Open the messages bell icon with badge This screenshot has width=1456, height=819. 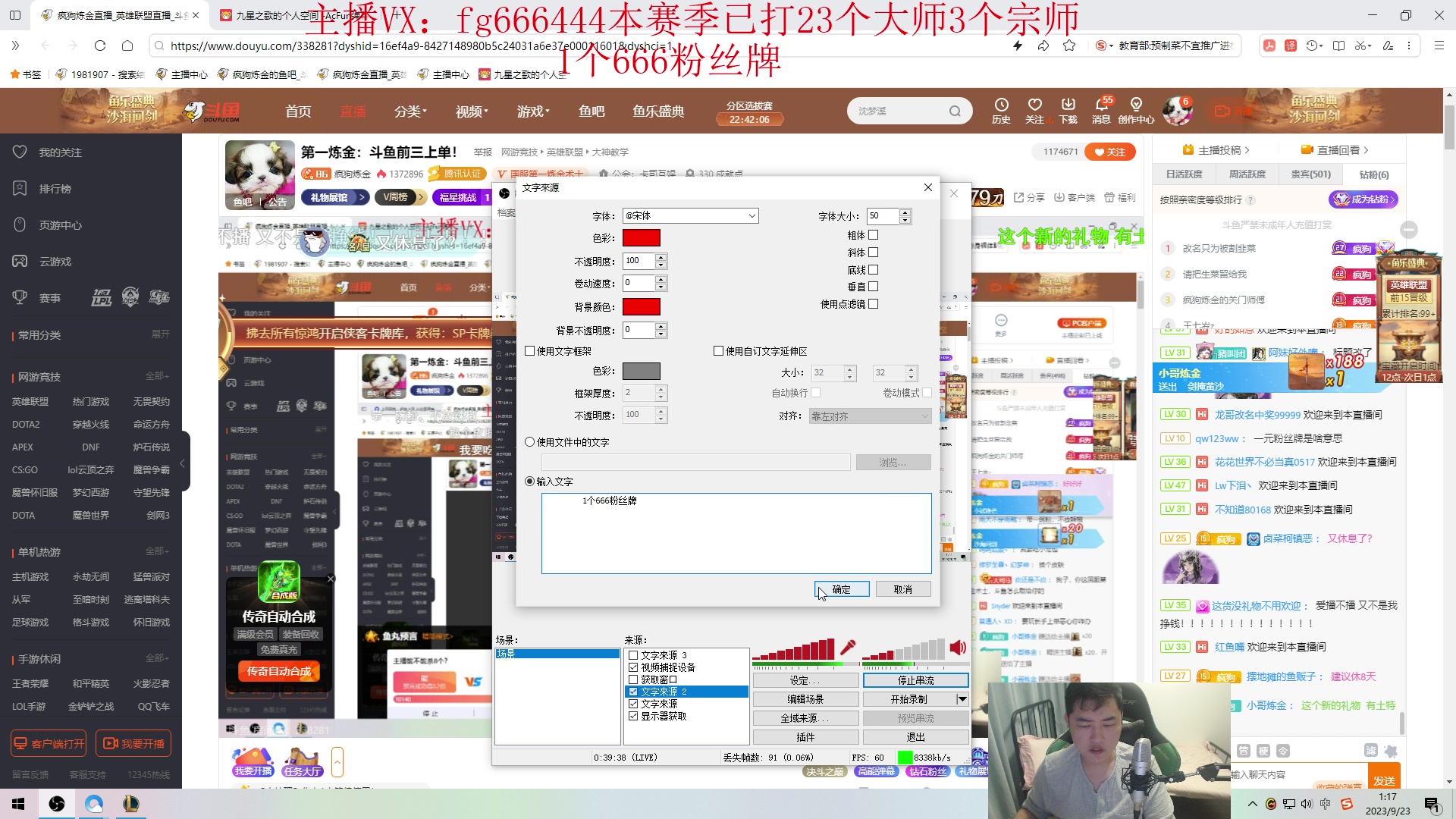click(x=1101, y=105)
